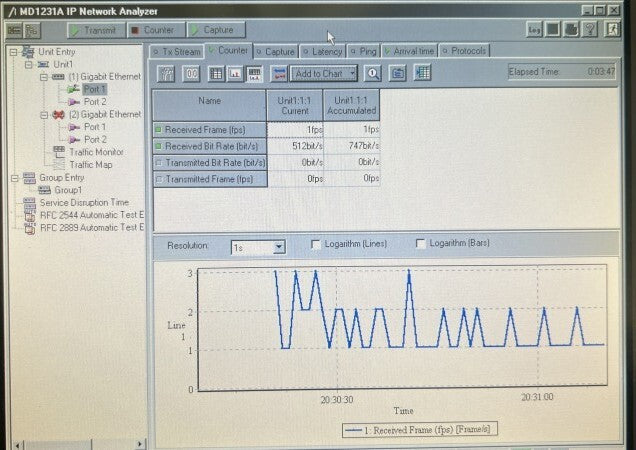Enable the Transmitted Bit Rate (bit/s) checkbox

(x=159, y=163)
